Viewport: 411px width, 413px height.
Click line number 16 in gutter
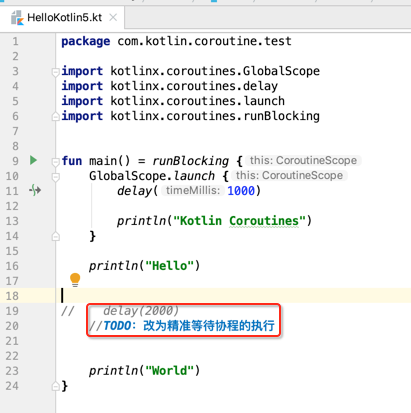12,266
